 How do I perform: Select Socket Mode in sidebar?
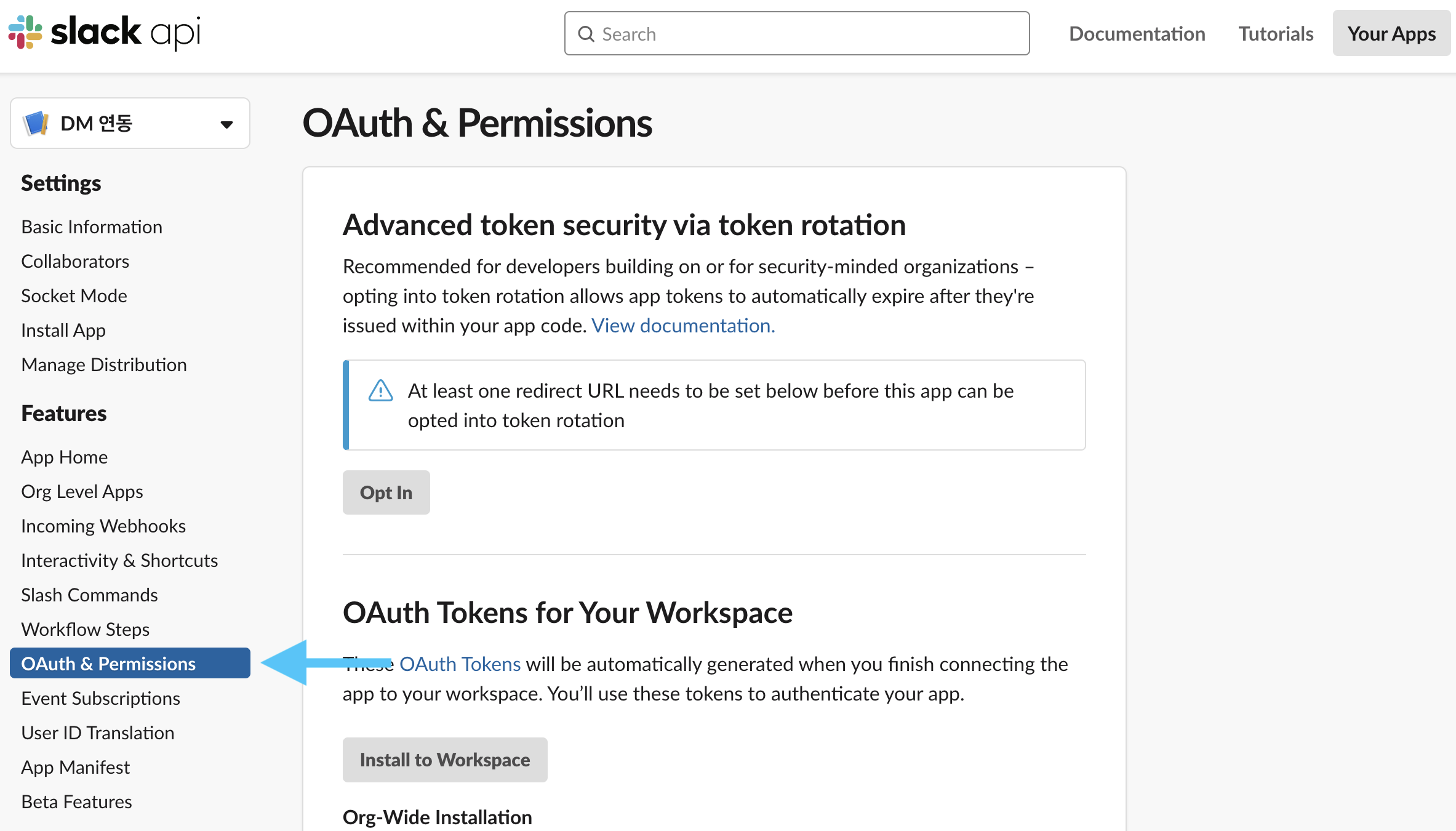(74, 295)
